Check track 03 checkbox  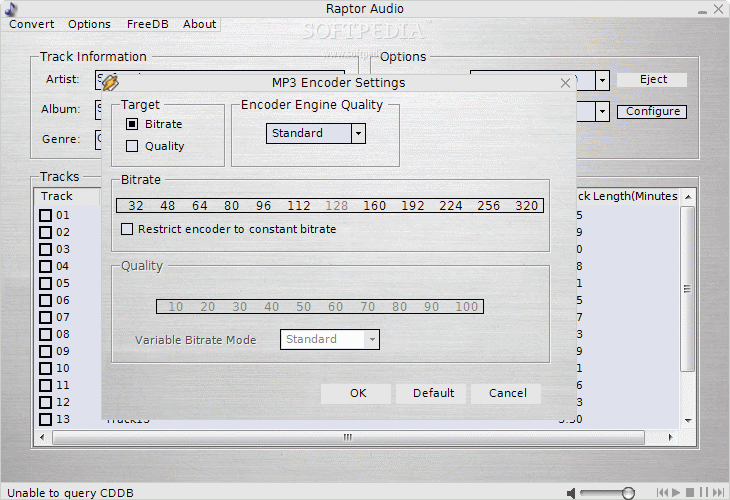pyautogui.click(x=45, y=249)
